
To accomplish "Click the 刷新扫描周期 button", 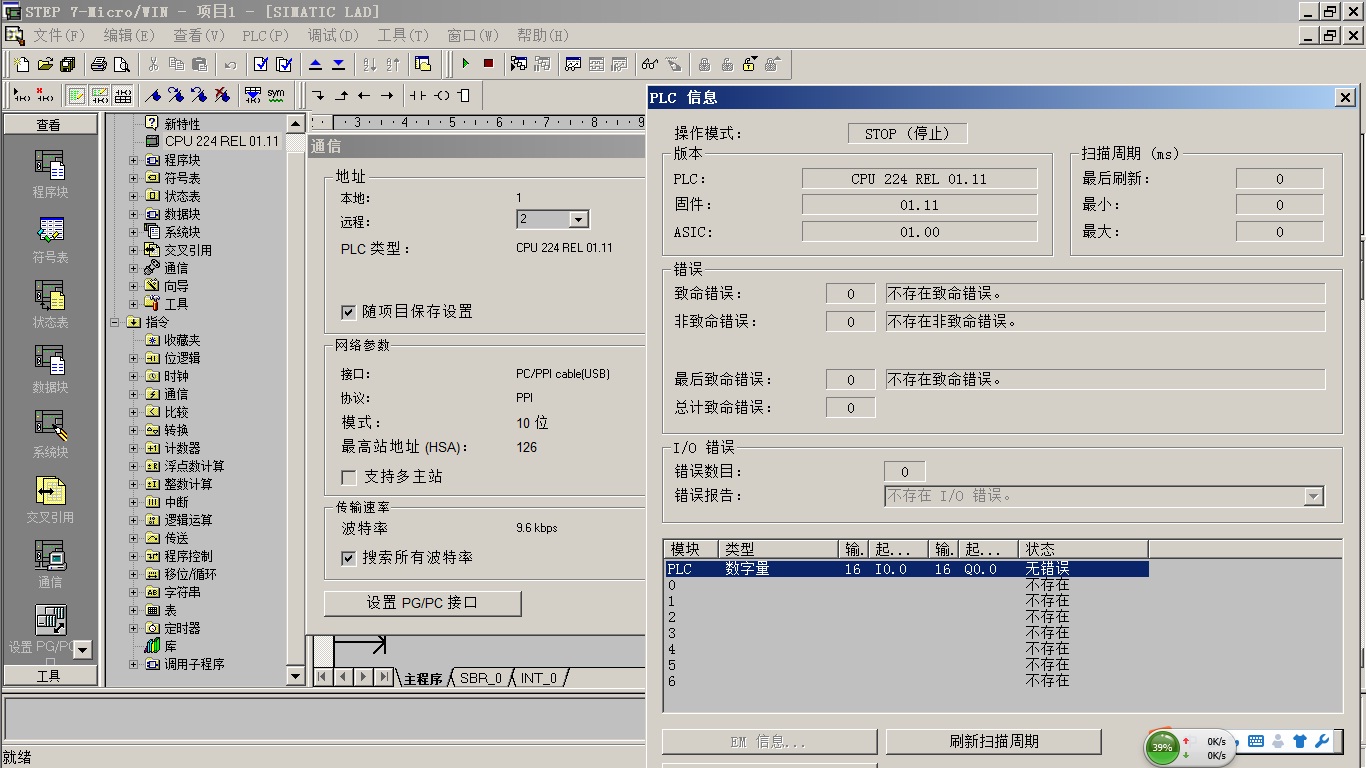I will [993, 741].
